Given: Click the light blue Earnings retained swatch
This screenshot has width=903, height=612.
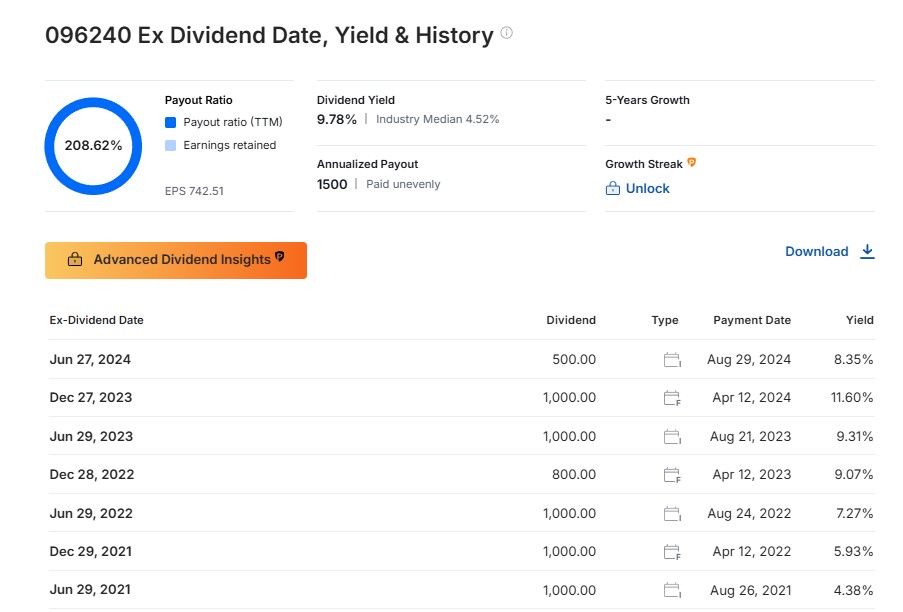Looking at the screenshot, I should [x=170, y=145].
